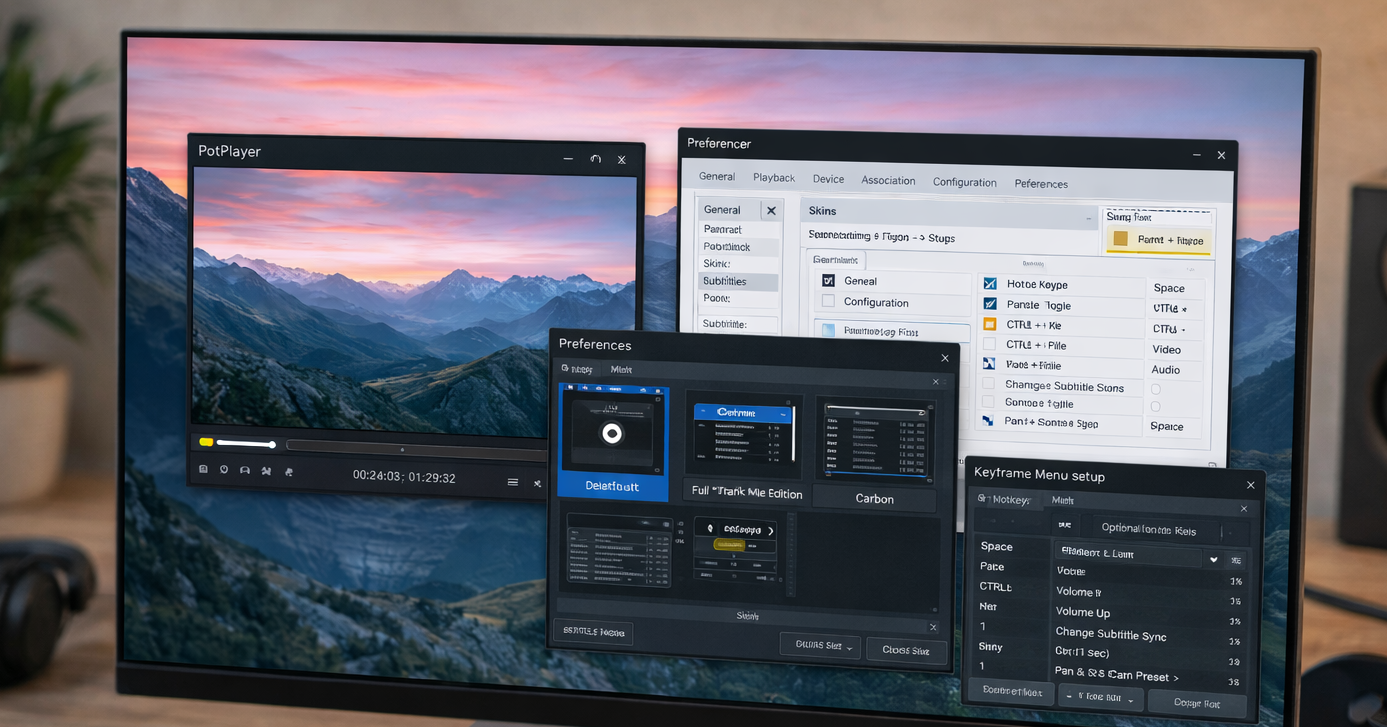Click the pin icon right of playlist menu
1387x727 pixels.
pyautogui.click(x=537, y=484)
